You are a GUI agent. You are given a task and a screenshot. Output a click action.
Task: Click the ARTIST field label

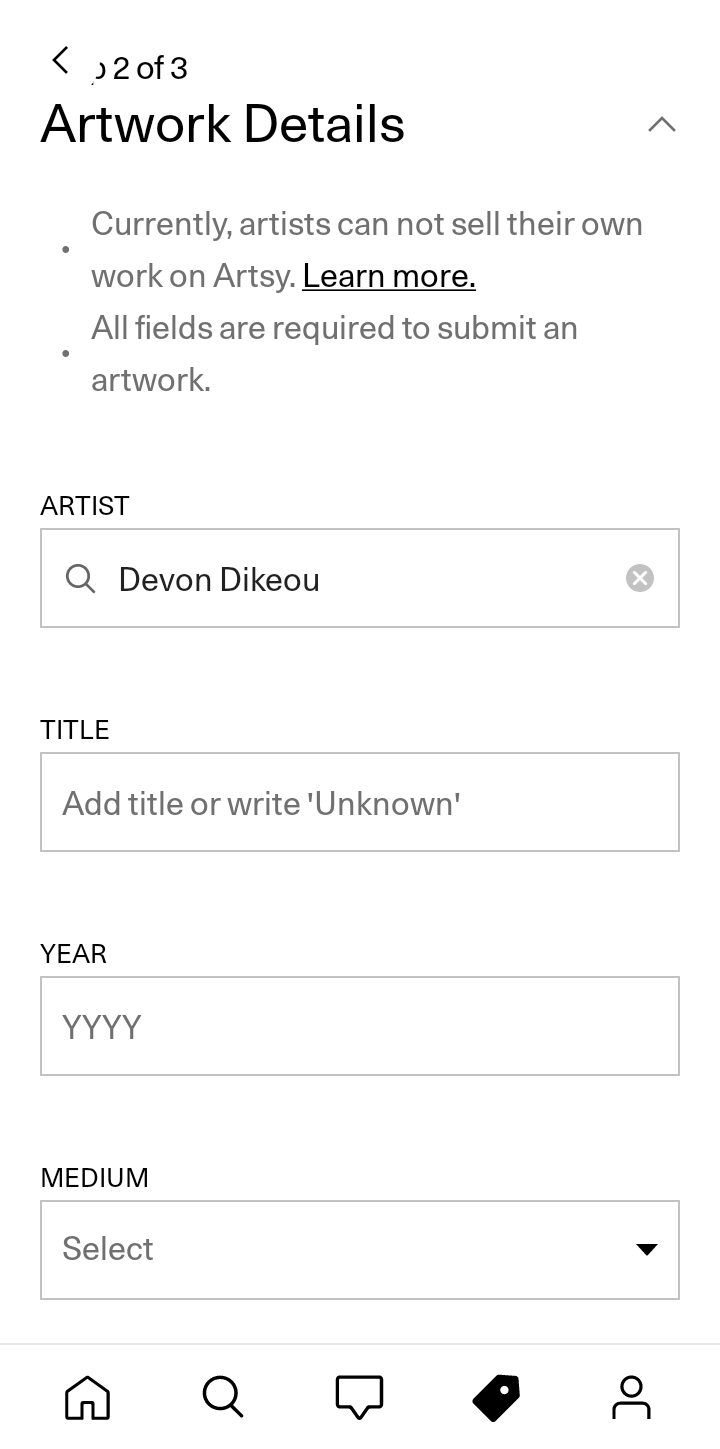tap(85, 506)
